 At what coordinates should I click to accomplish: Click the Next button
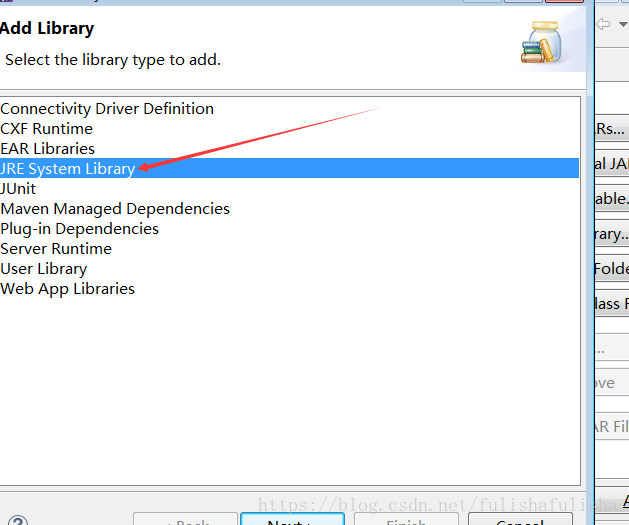click(x=292, y=519)
